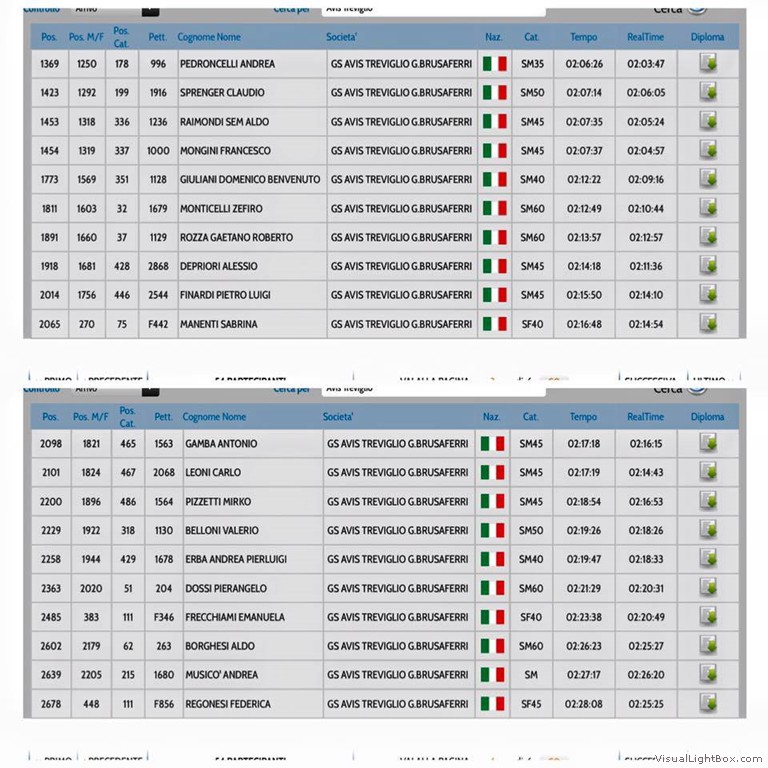Download diploma for FRECCHIAMI EMANUELA
This screenshot has width=768, height=768.
coord(708,616)
